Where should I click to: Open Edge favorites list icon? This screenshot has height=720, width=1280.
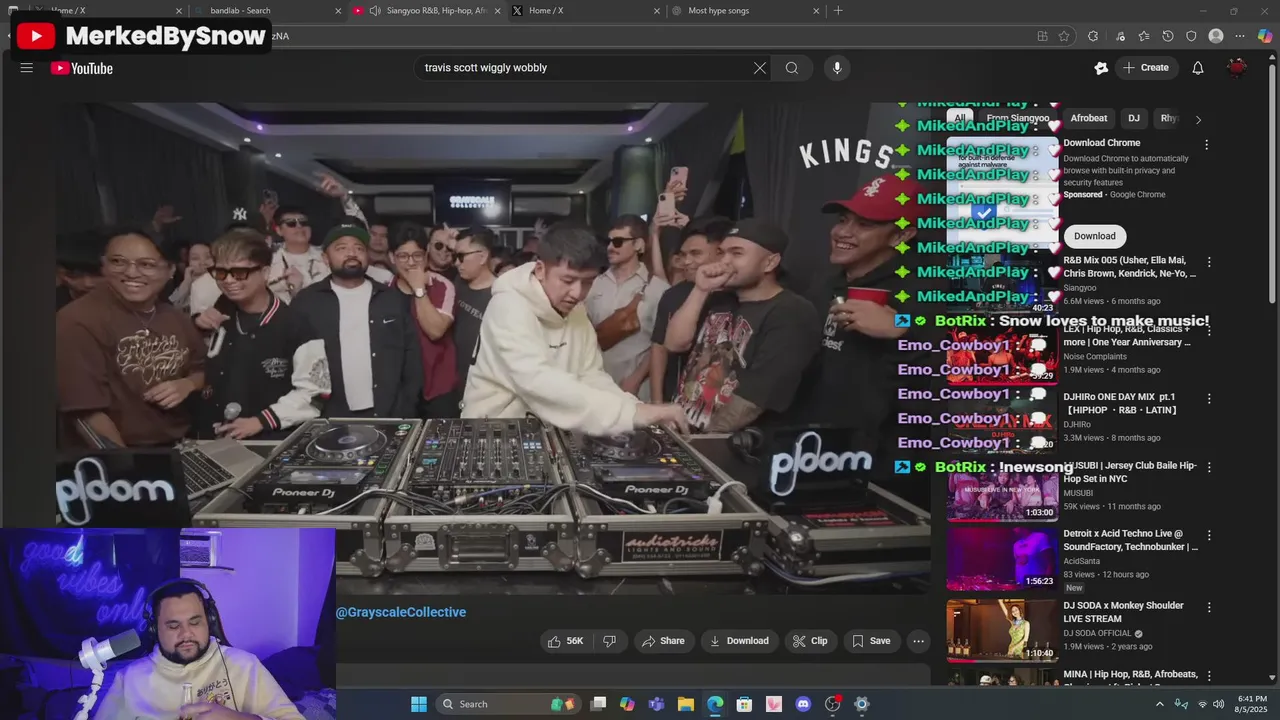(x=1144, y=36)
